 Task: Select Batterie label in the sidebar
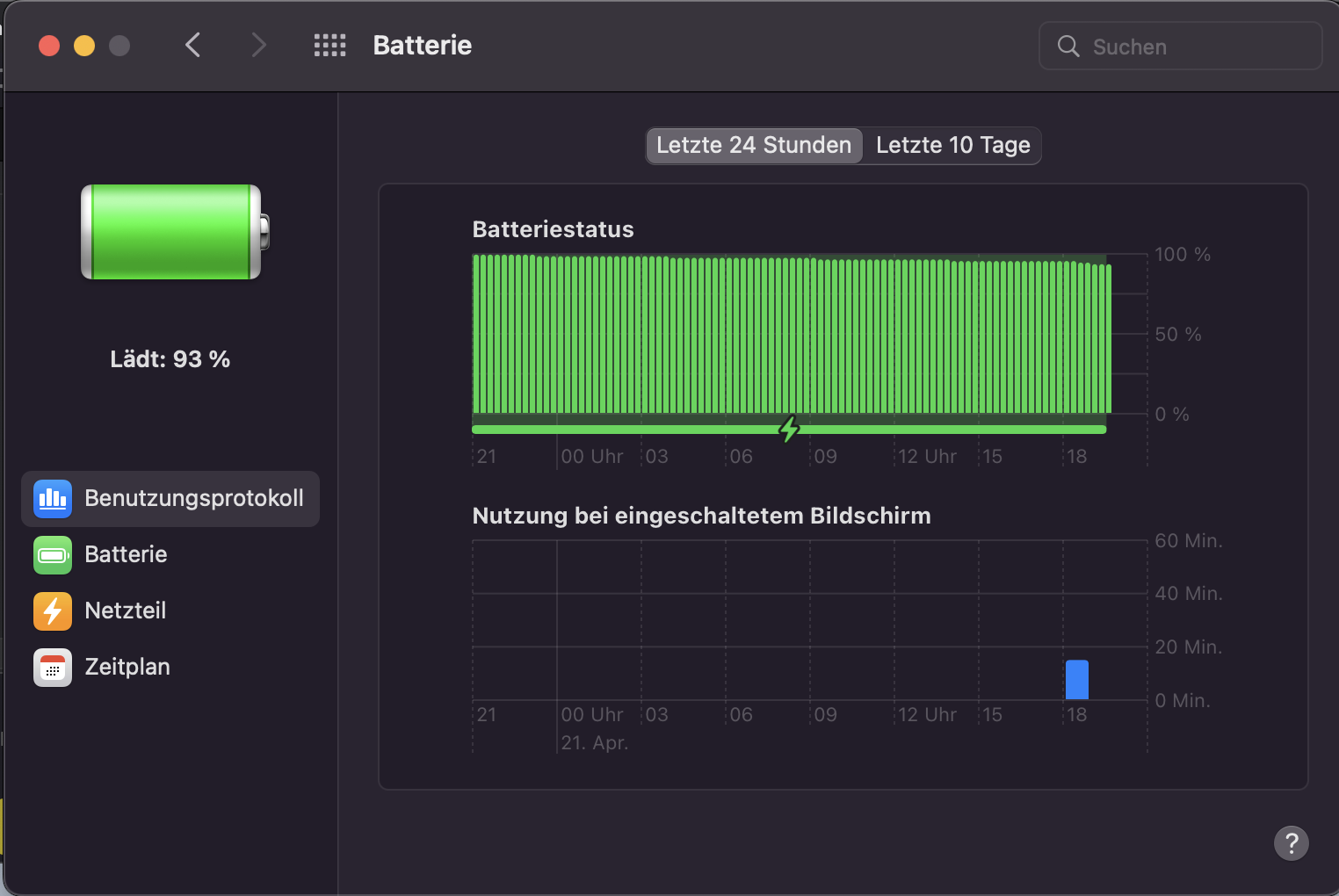[126, 554]
